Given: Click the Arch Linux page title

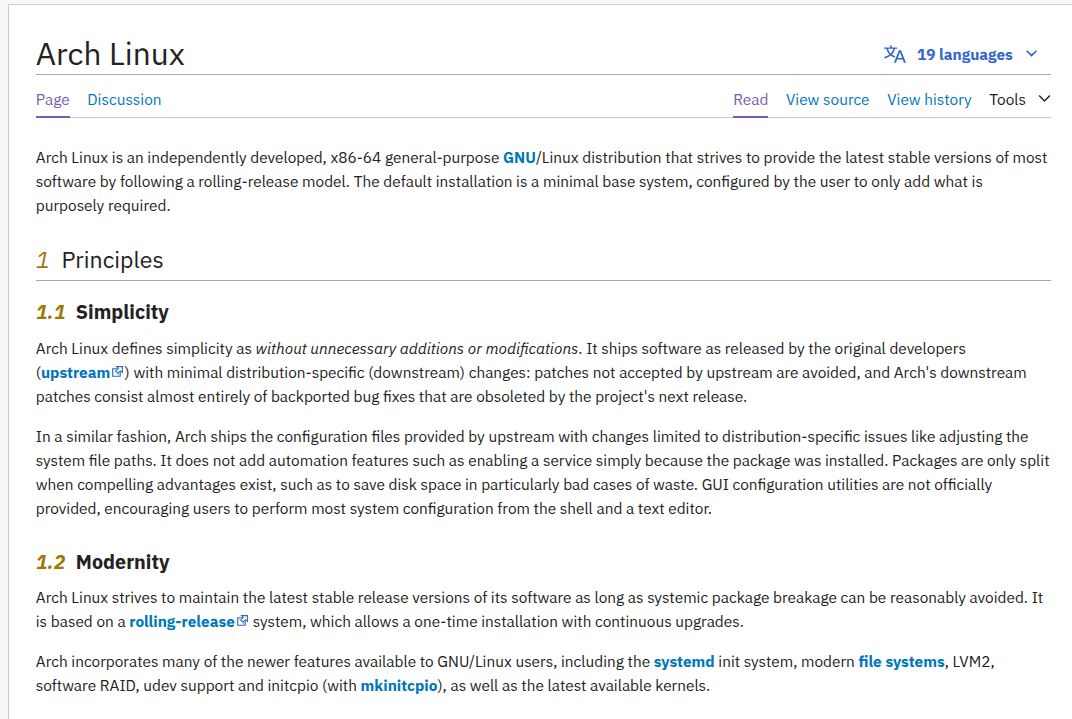Looking at the screenshot, I should 110,54.
